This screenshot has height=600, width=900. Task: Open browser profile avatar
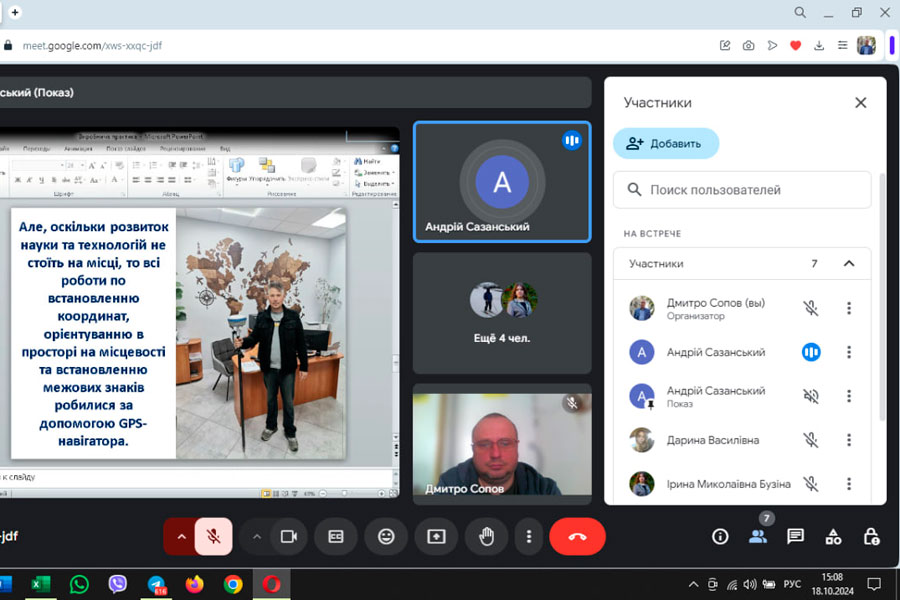point(866,45)
